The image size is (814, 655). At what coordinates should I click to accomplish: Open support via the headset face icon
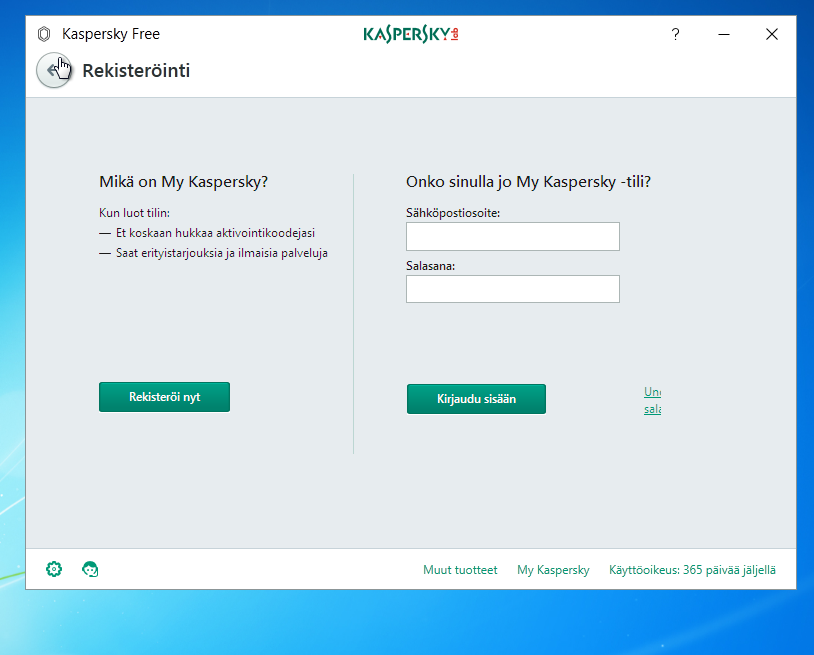coord(90,569)
